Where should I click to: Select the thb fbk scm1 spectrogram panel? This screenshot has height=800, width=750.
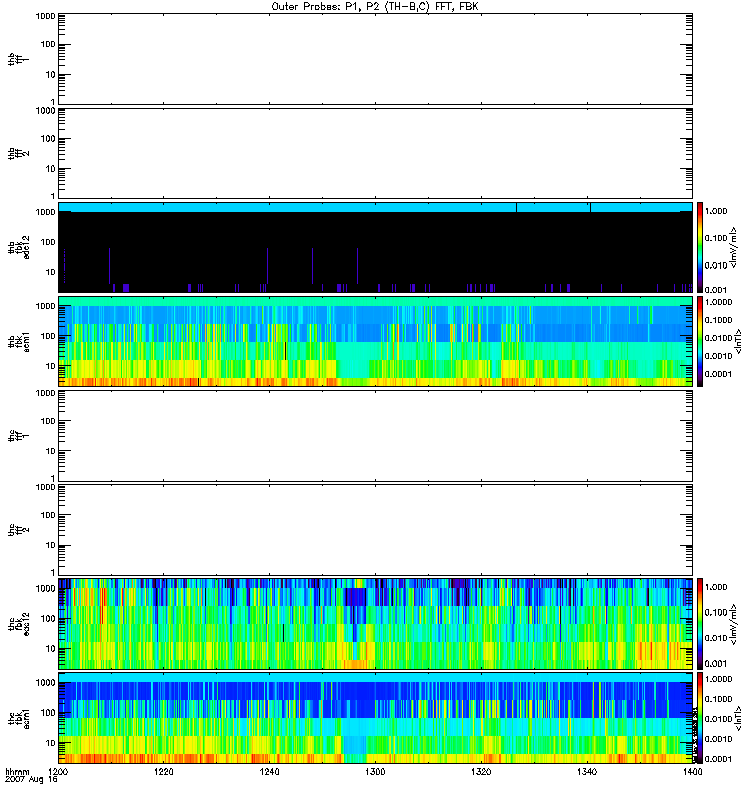click(x=375, y=341)
